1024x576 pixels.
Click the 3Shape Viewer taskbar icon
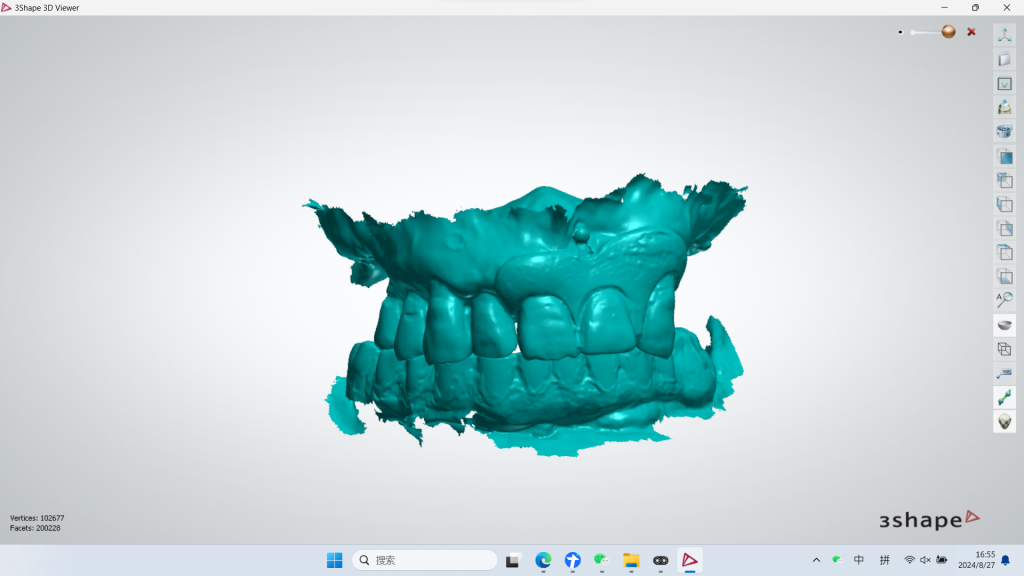coord(690,560)
